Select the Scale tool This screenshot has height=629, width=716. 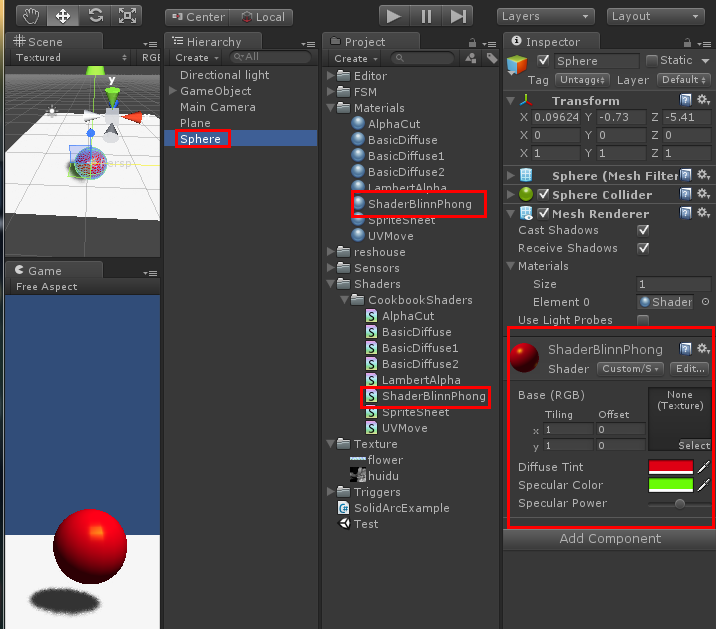[x=127, y=16]
